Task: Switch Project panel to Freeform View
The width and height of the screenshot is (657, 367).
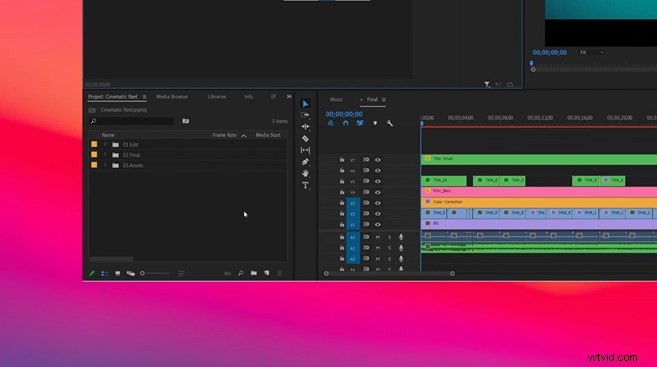Action: pos(131,273)
